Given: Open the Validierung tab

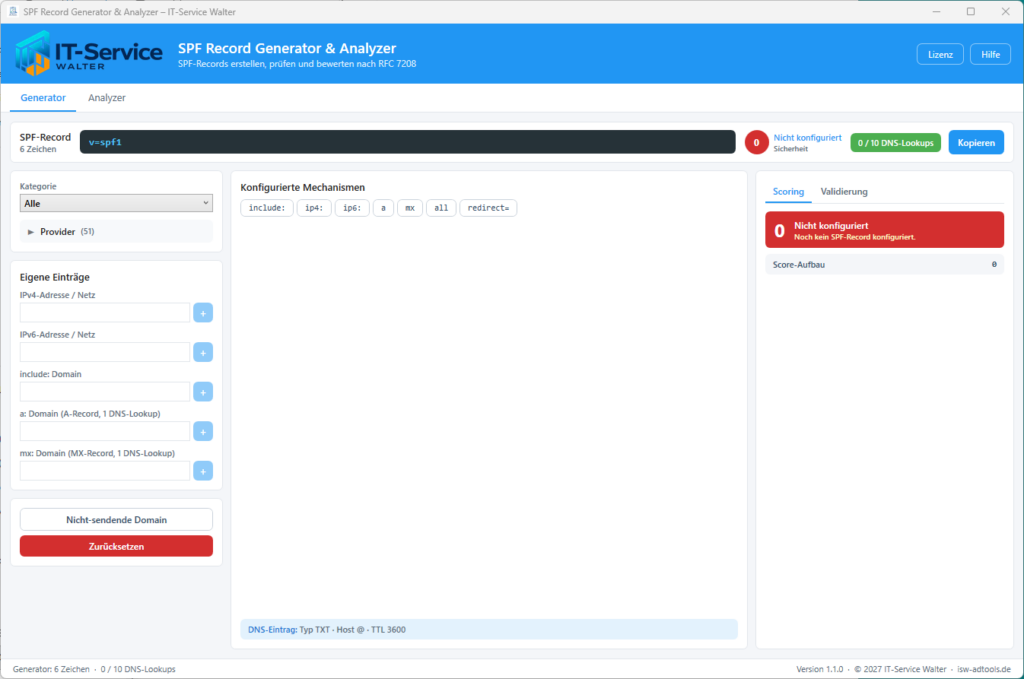Looking at the screenshot, I should 844,191.
